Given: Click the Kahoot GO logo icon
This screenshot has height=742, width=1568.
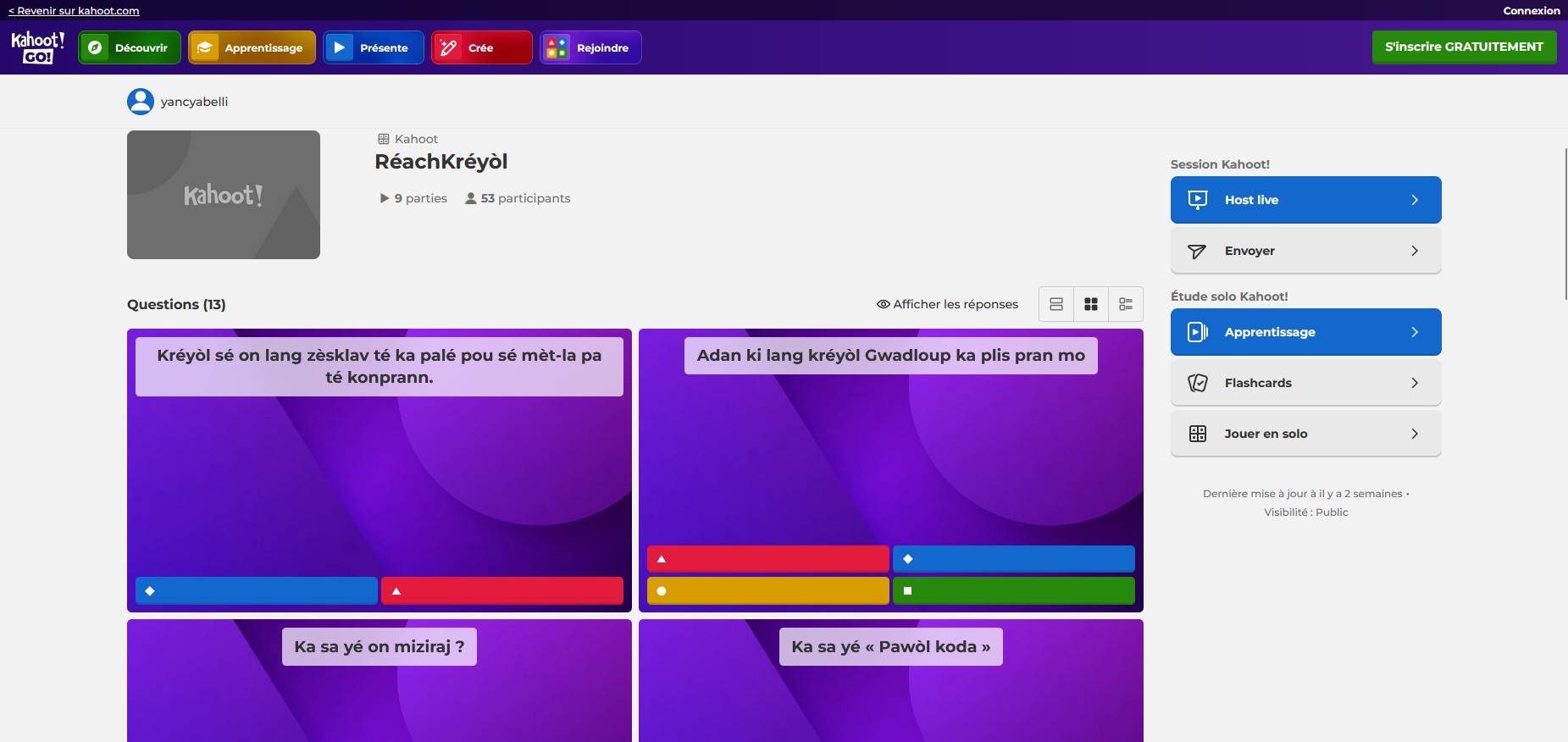Looking at the screenshot, I should [37, 47].
